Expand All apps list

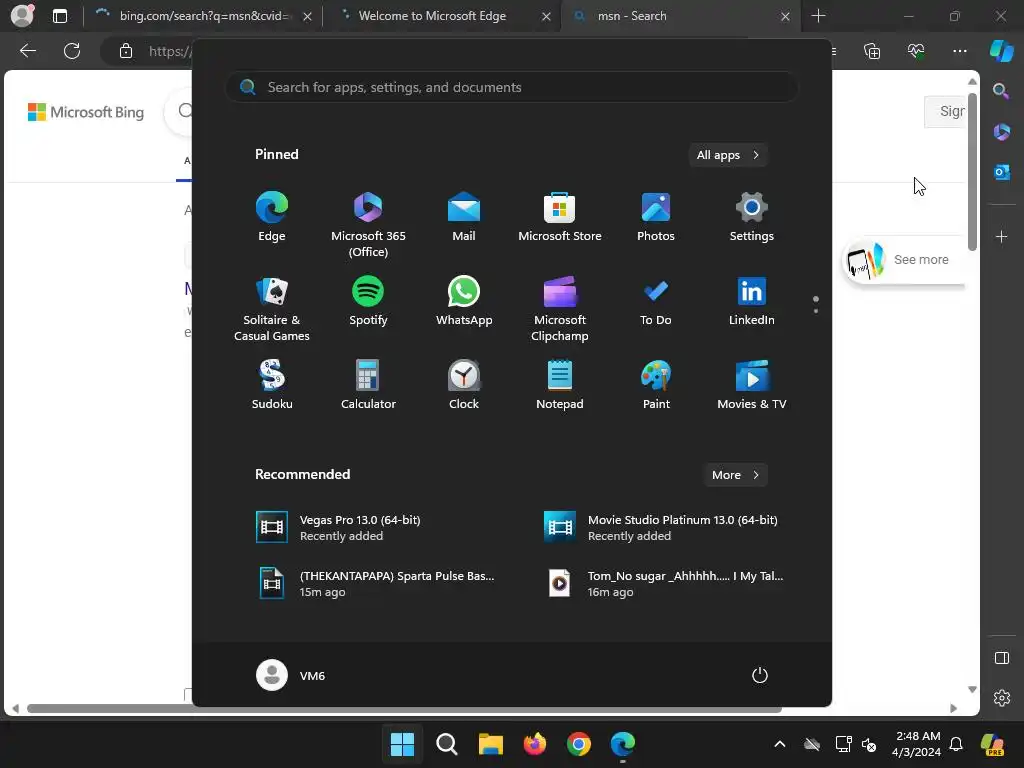coord(728,155)
